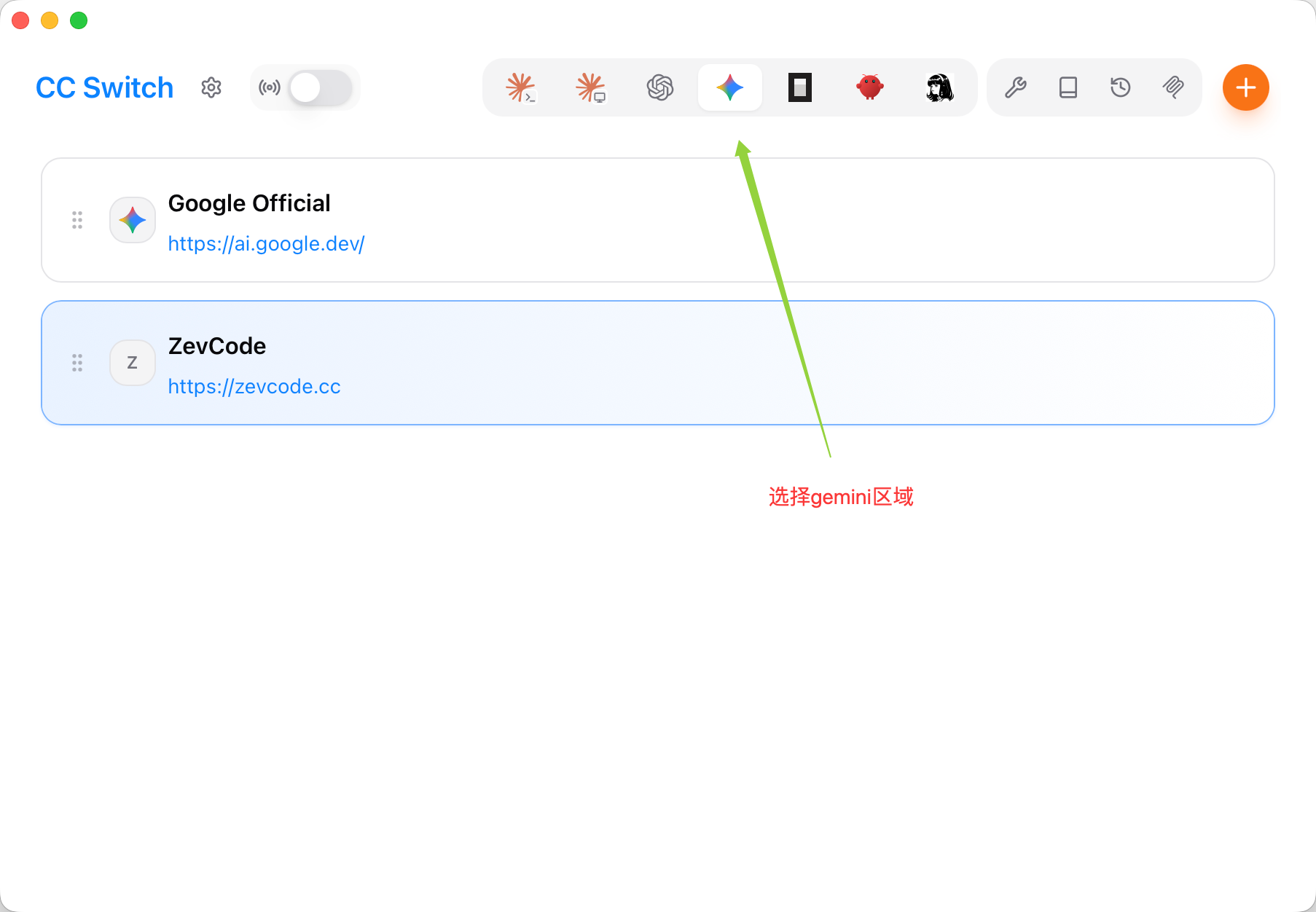Select the Google Official provider card

pos(658,220)
